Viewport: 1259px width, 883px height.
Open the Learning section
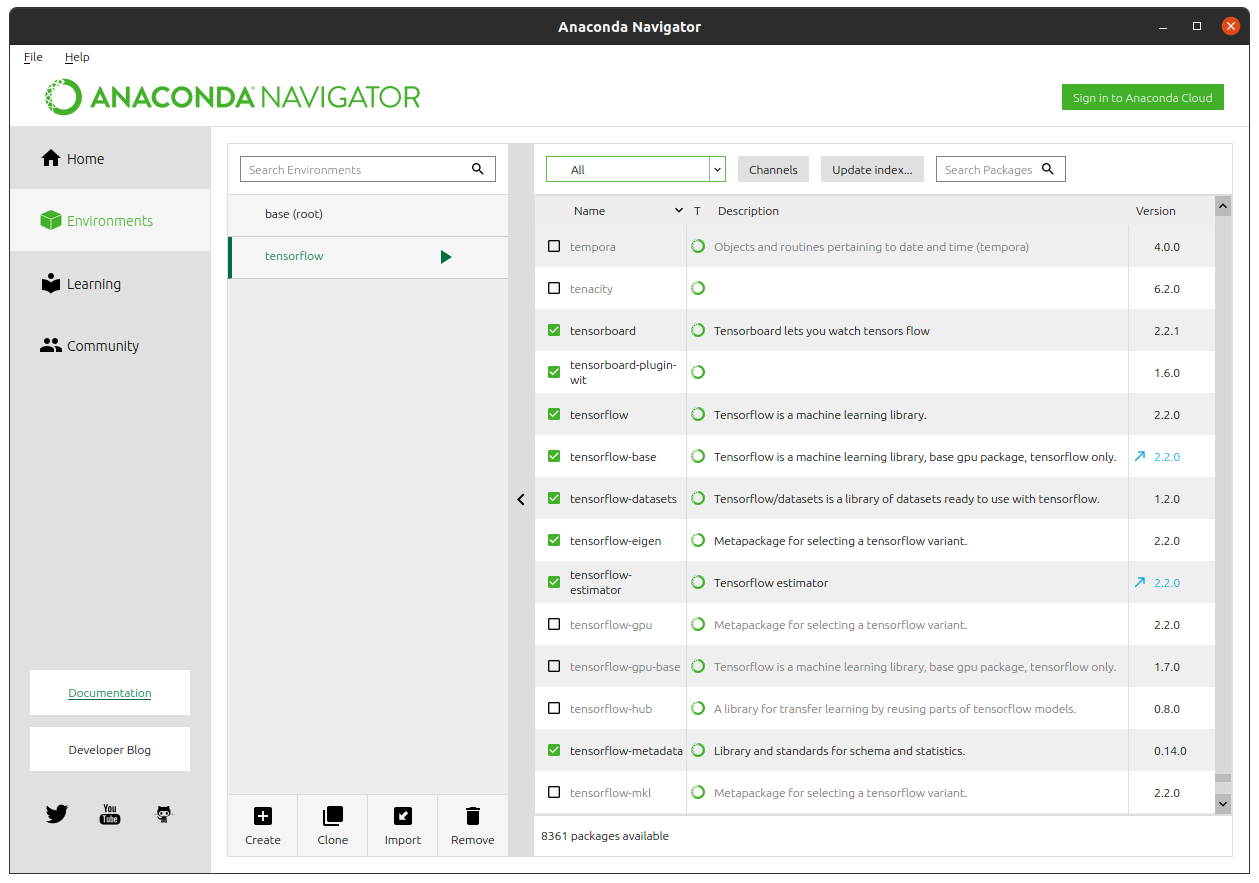[x=110, y=284]
